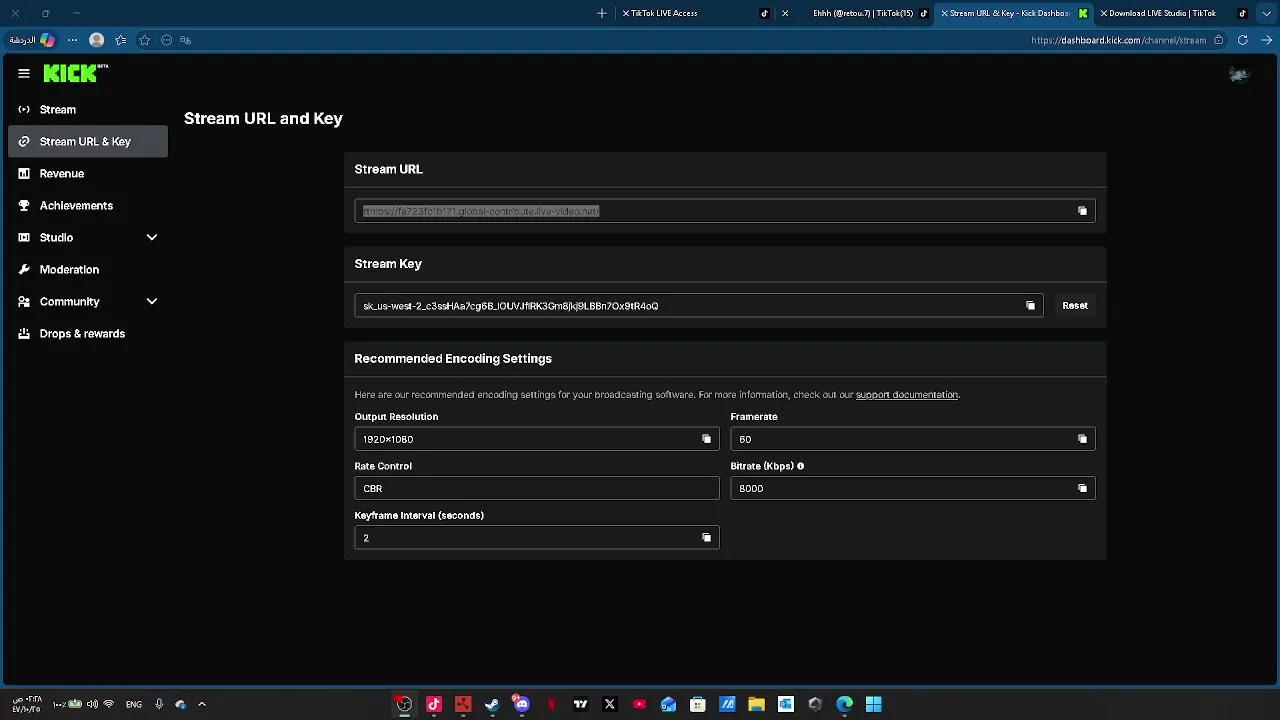Open TradingView from the taskbar
Viewport: 1280px width, 720px height.
tap(580, 704)
